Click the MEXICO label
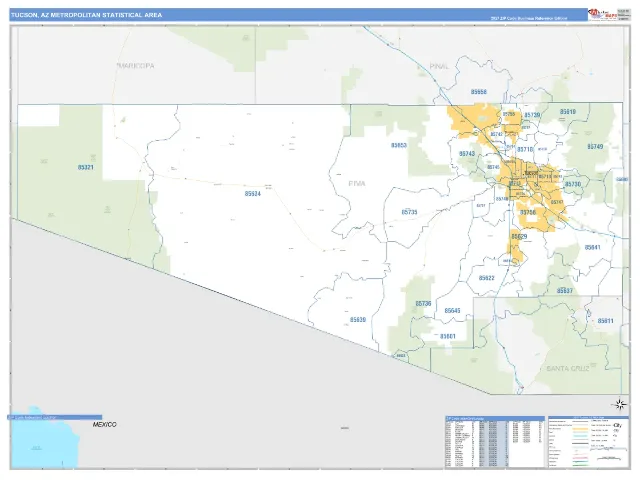The image size is (640, 480). click(104, 424)
